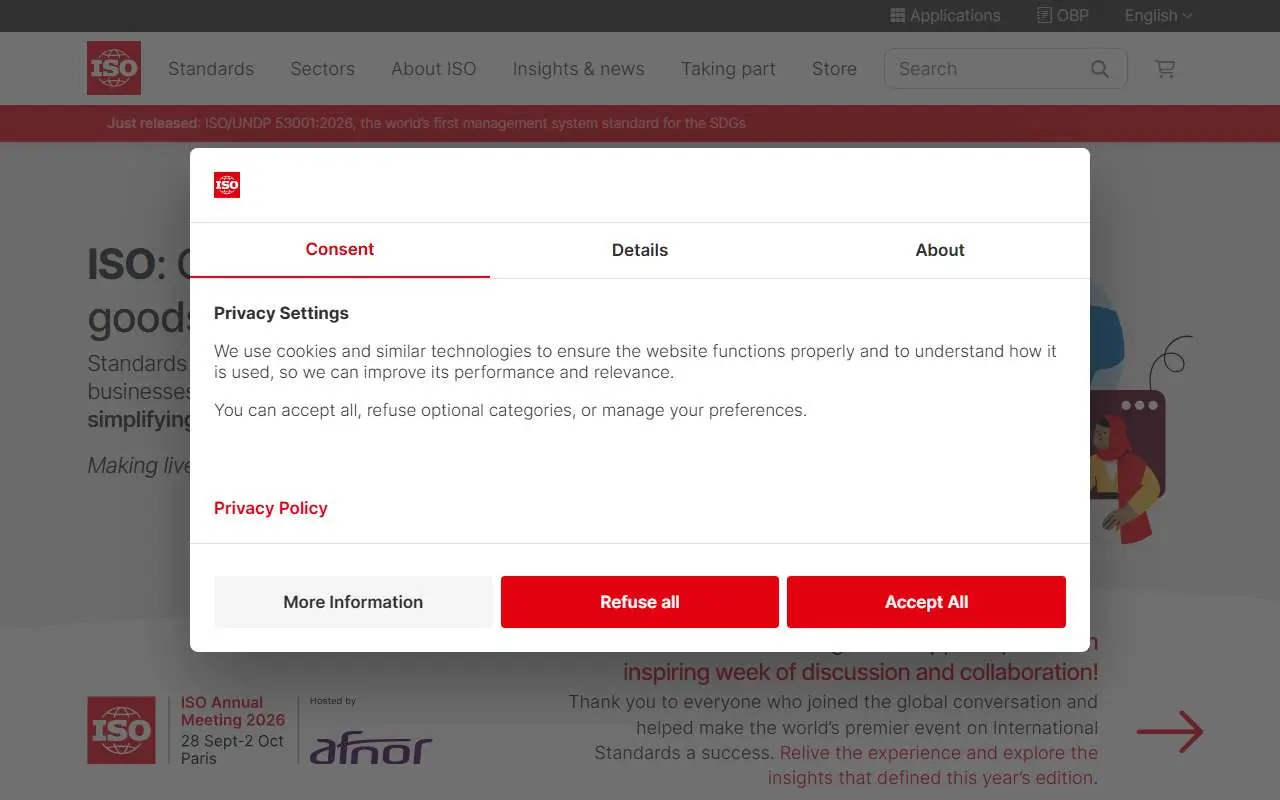Open the Sectors menu
Viewport: 1280px width, 800px height.
[x=322, y=69]
